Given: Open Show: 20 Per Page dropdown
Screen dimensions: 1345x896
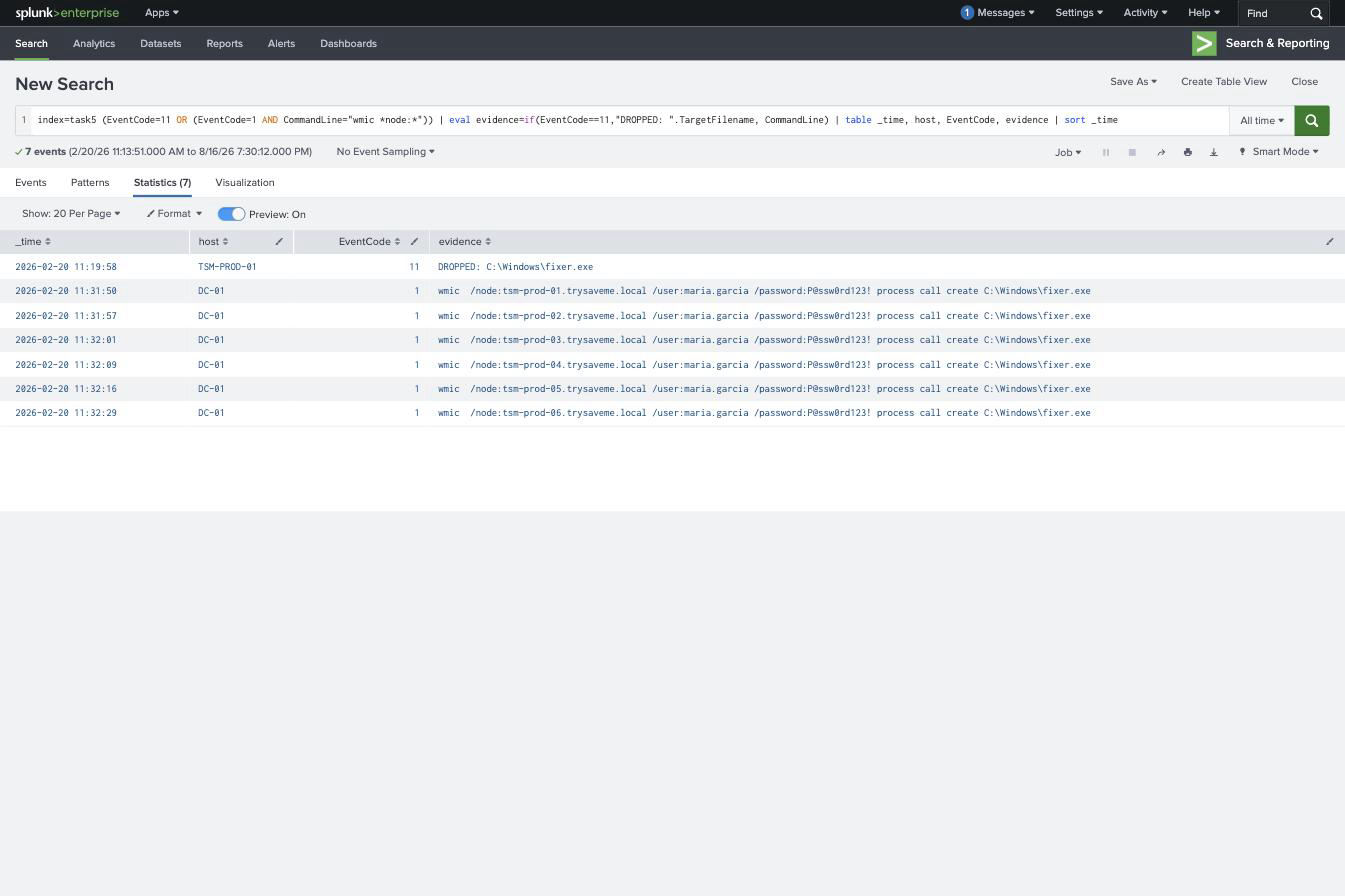Looking at the screenshot, I should 71,214.
